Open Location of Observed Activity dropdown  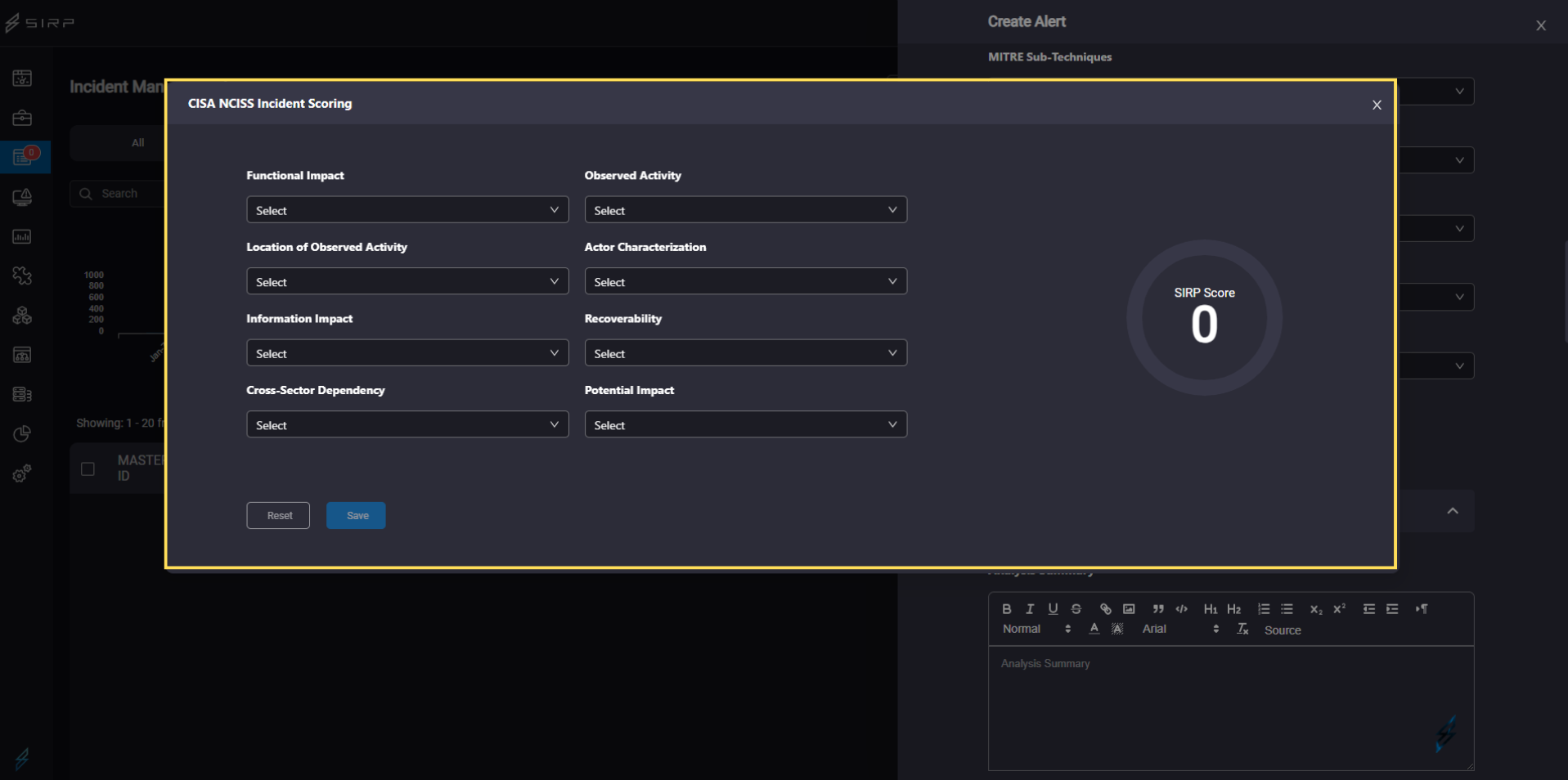tap(407, 282)
